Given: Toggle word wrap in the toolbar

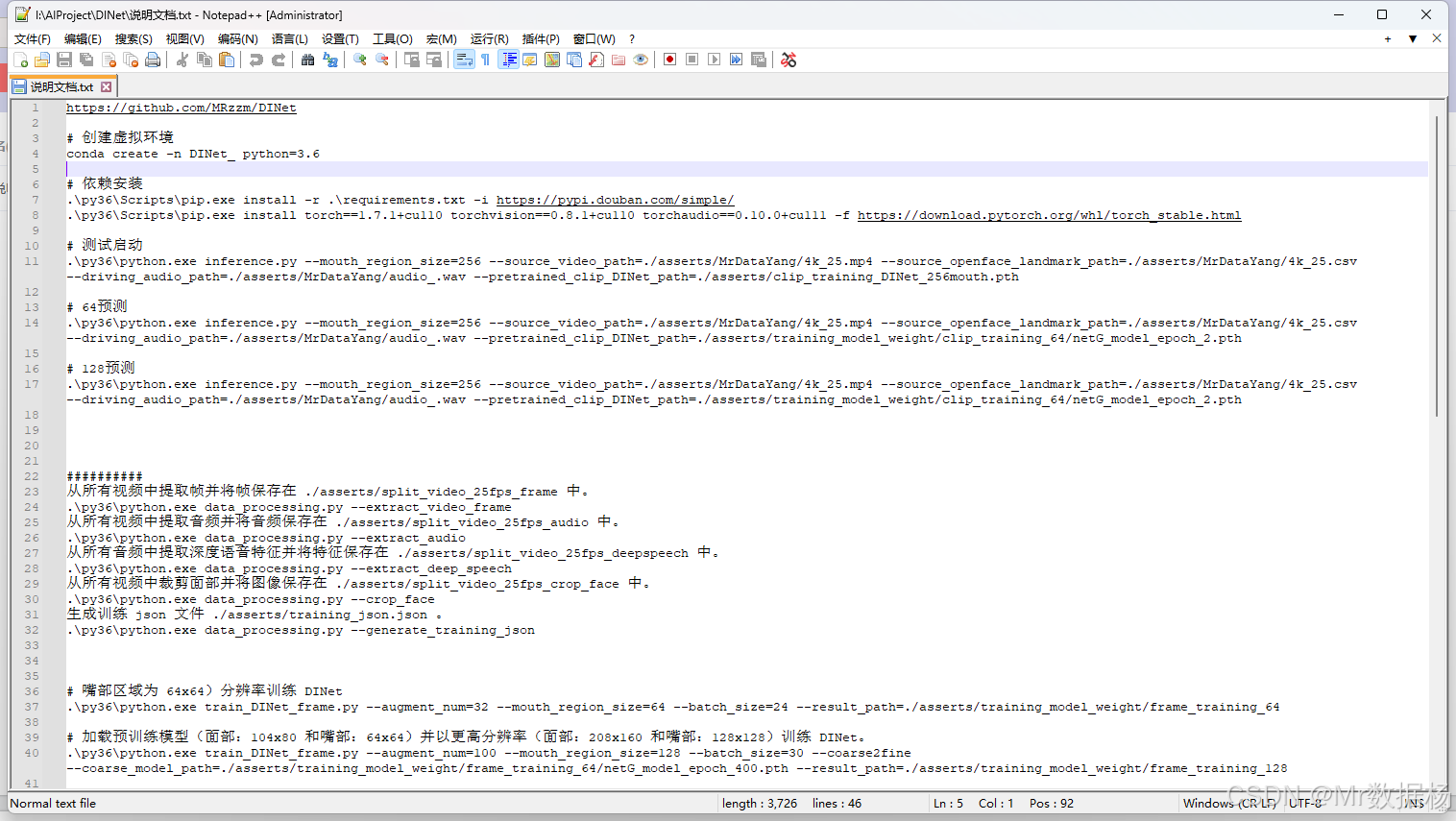Looking at the screenshot, I should point(464,60).
